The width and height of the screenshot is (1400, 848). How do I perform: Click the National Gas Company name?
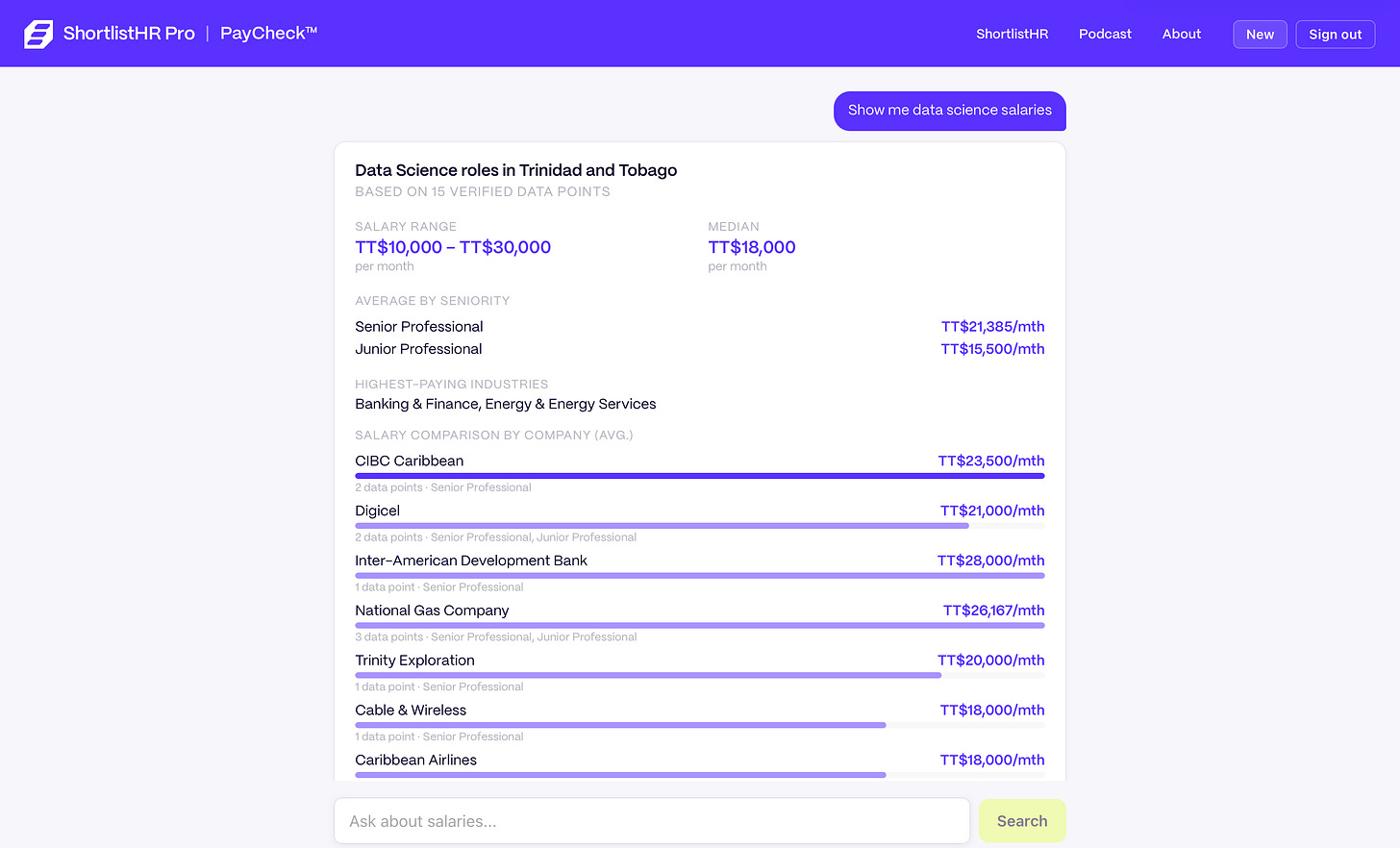tap(432, 611)
